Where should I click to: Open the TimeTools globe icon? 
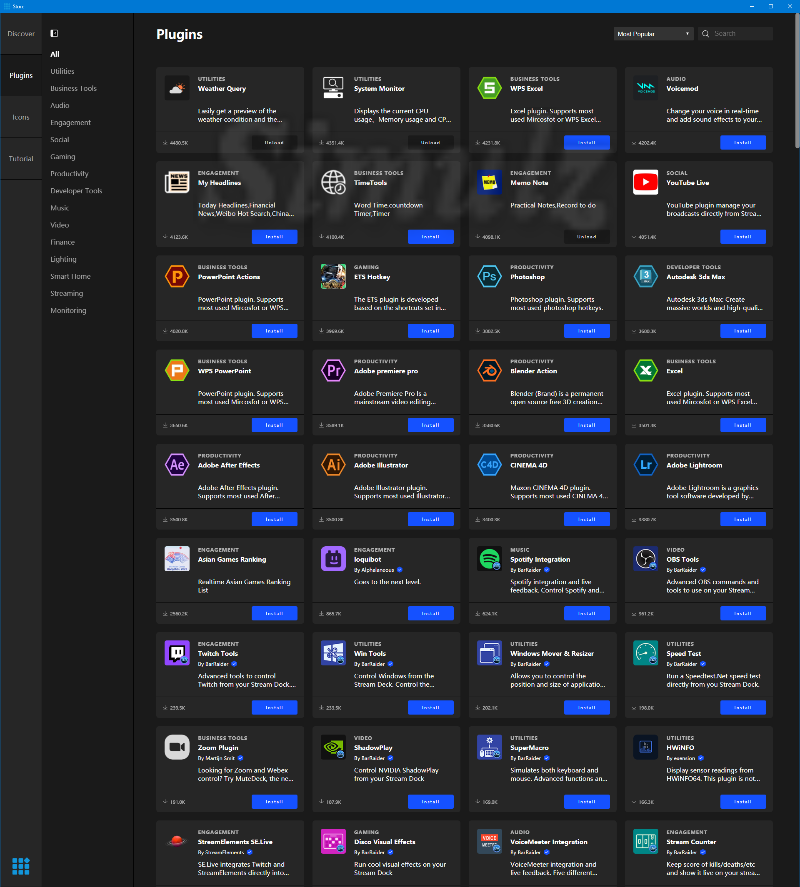[333, 182]
